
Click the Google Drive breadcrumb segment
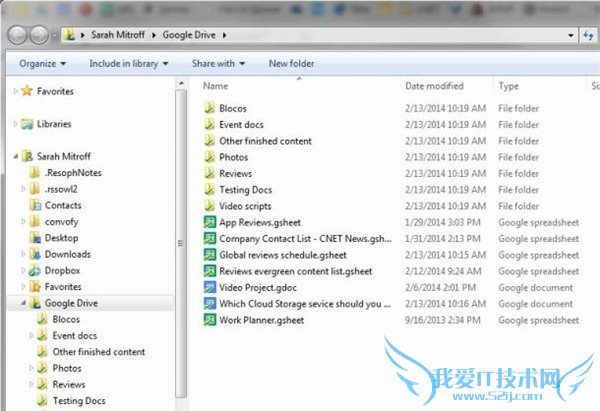(189, 35)
